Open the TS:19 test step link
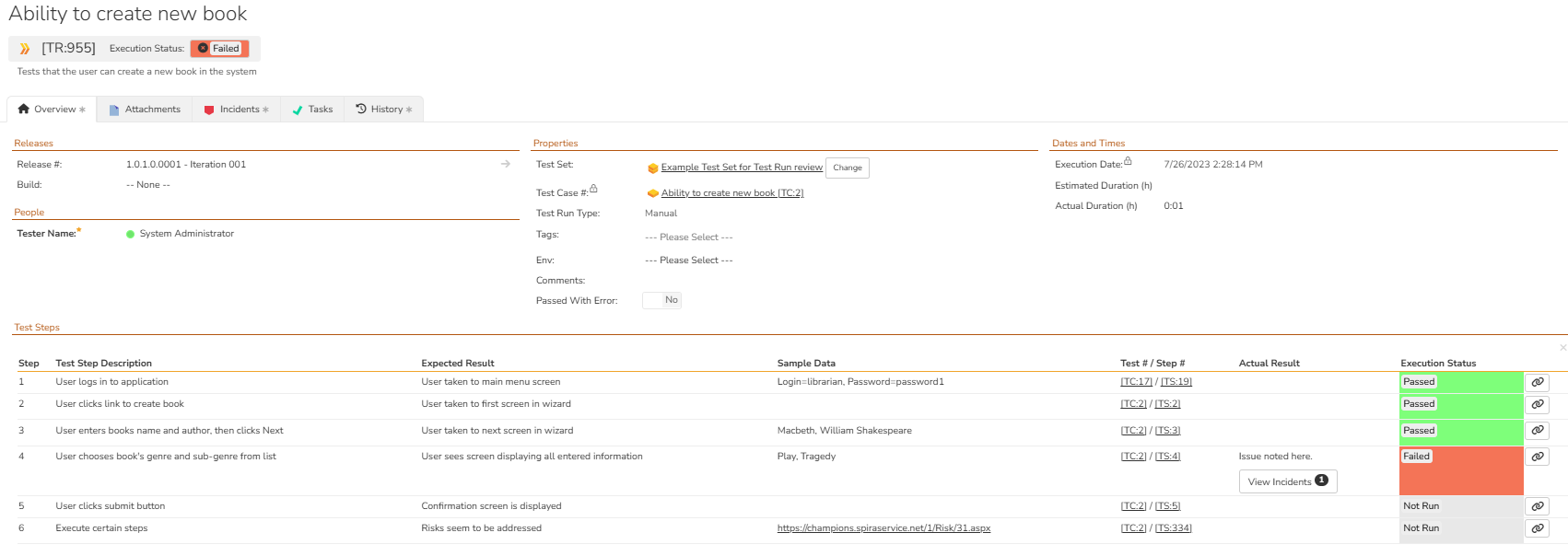Viewport: 1568px width, 556px height. (1176, 382)
